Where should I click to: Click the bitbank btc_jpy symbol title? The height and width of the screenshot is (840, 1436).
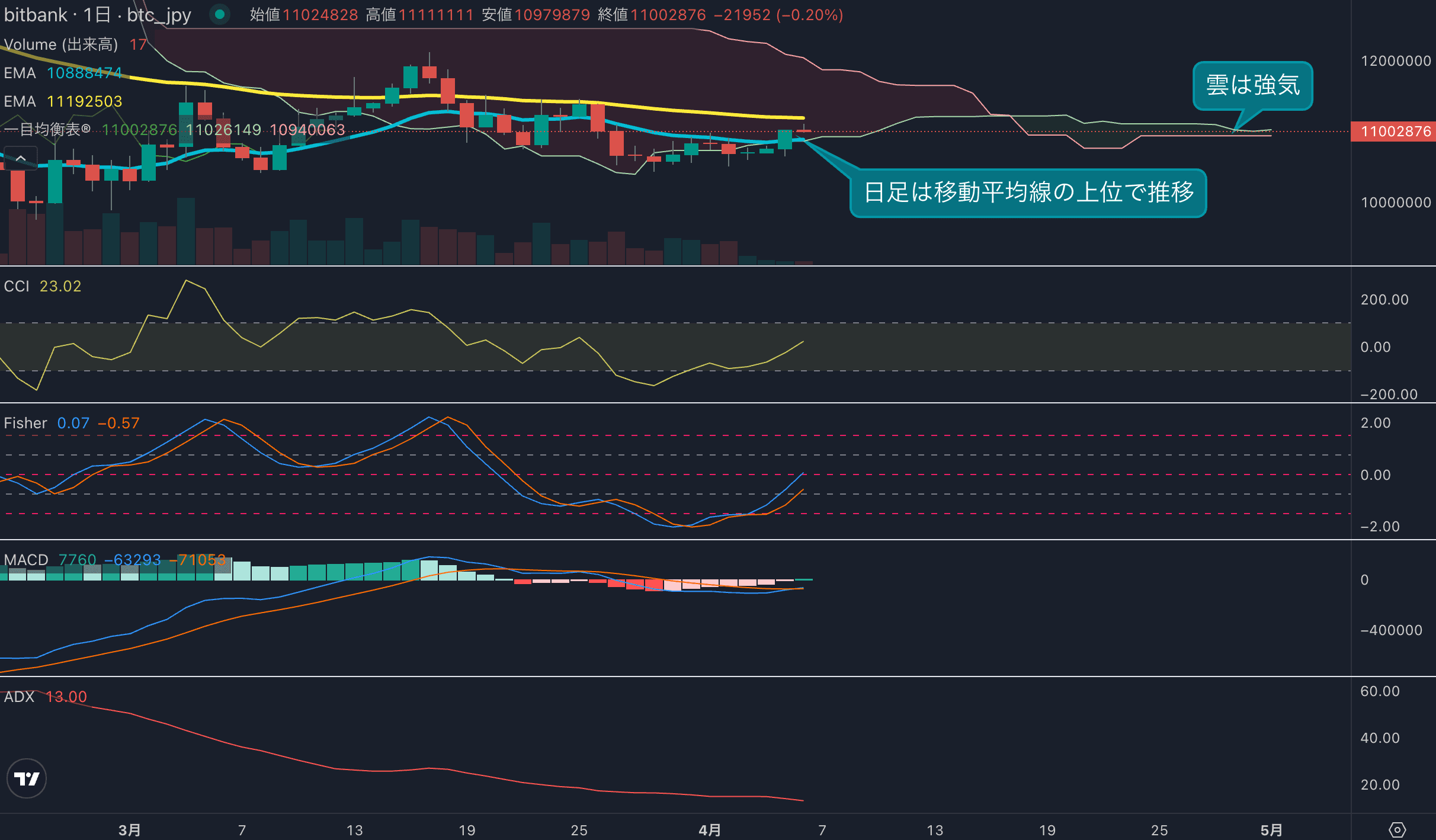[98, 14]
